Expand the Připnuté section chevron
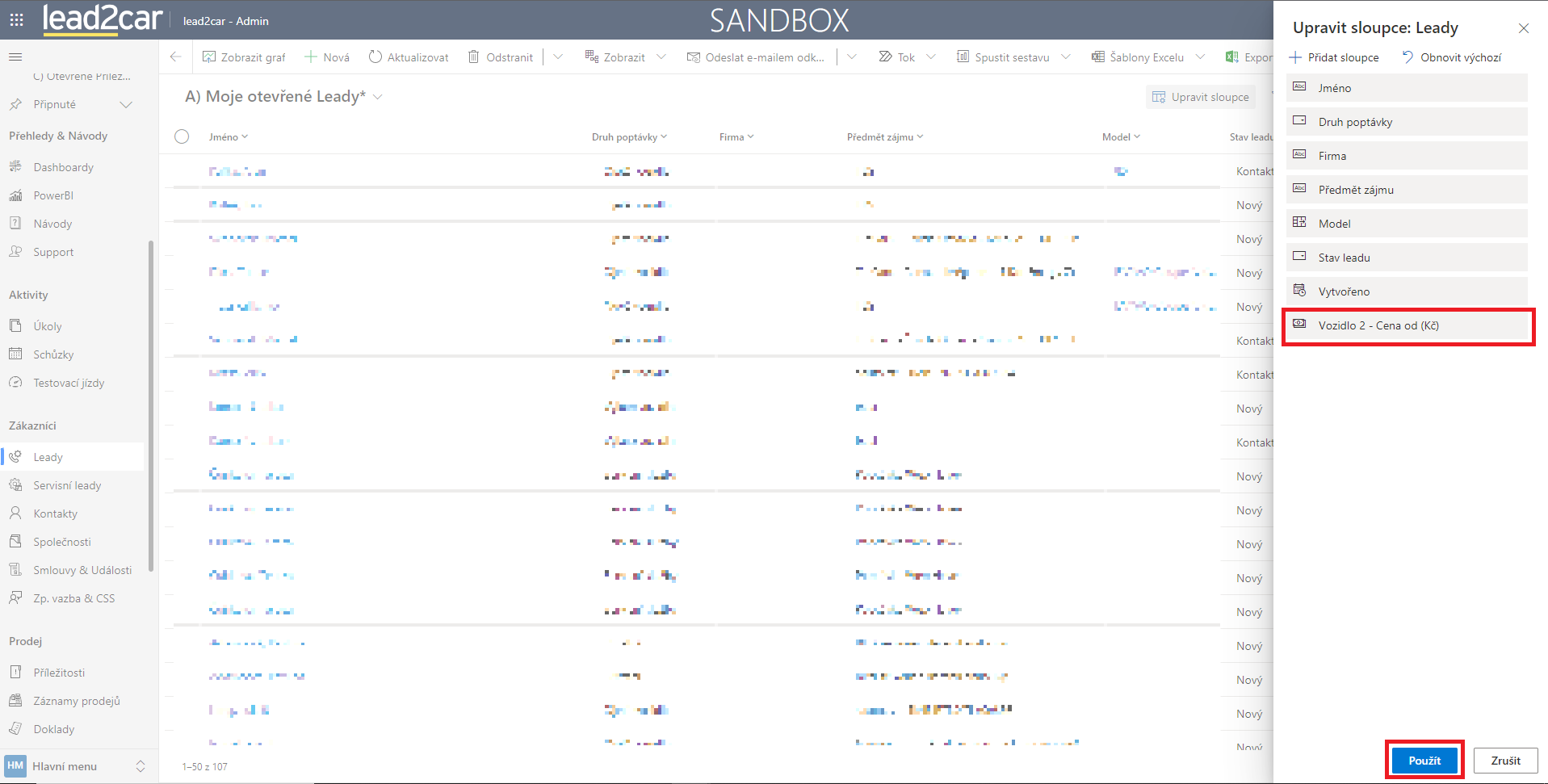 [x=126, y=105]
